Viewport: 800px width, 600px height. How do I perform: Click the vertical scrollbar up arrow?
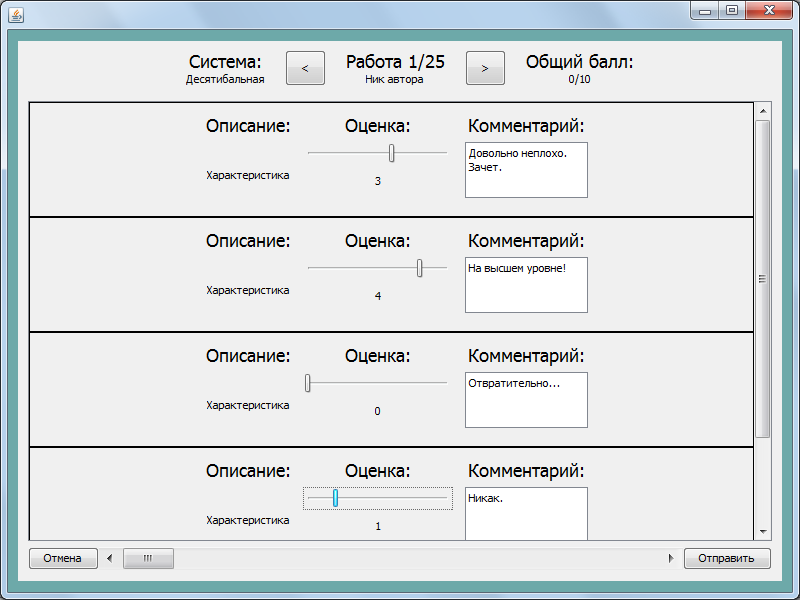pyautogui.click(x=763, y=111)
